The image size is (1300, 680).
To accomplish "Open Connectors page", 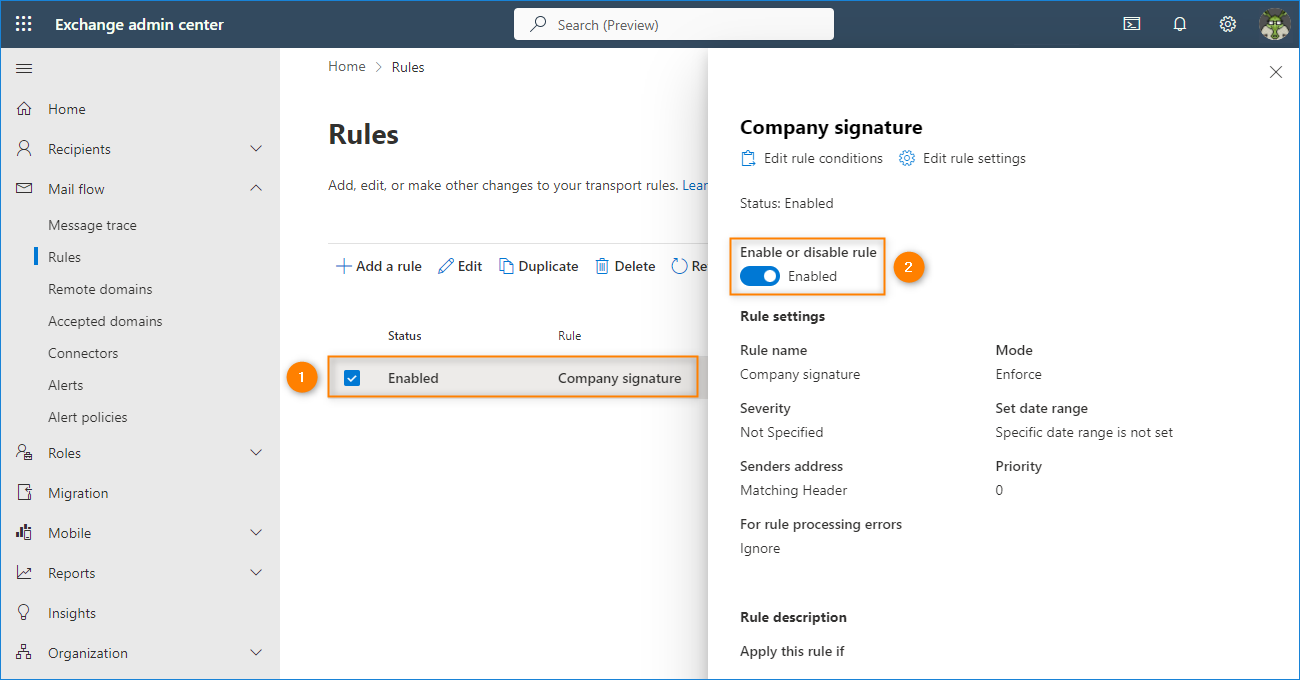I will [x=83, y=353].
